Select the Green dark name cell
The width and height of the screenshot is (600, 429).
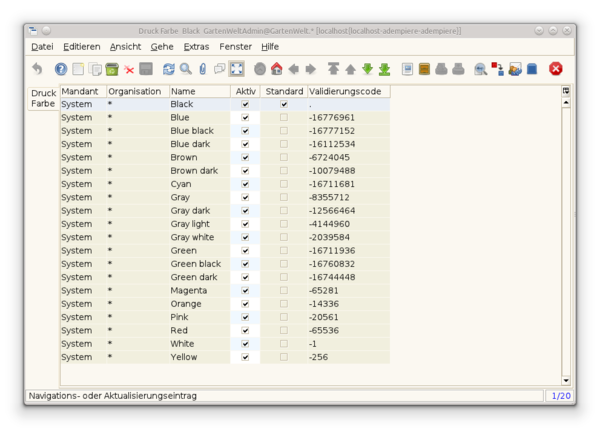click(200, 277)
